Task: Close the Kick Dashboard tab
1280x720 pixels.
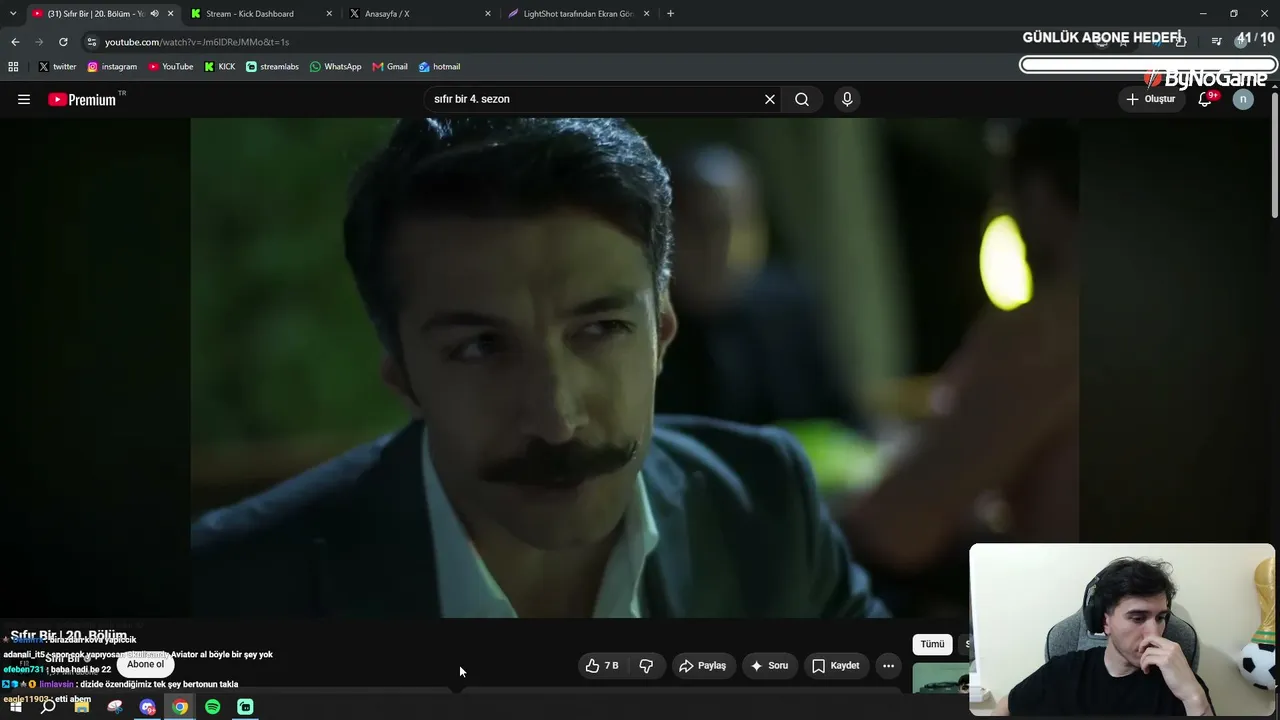Action: (329, 14)
